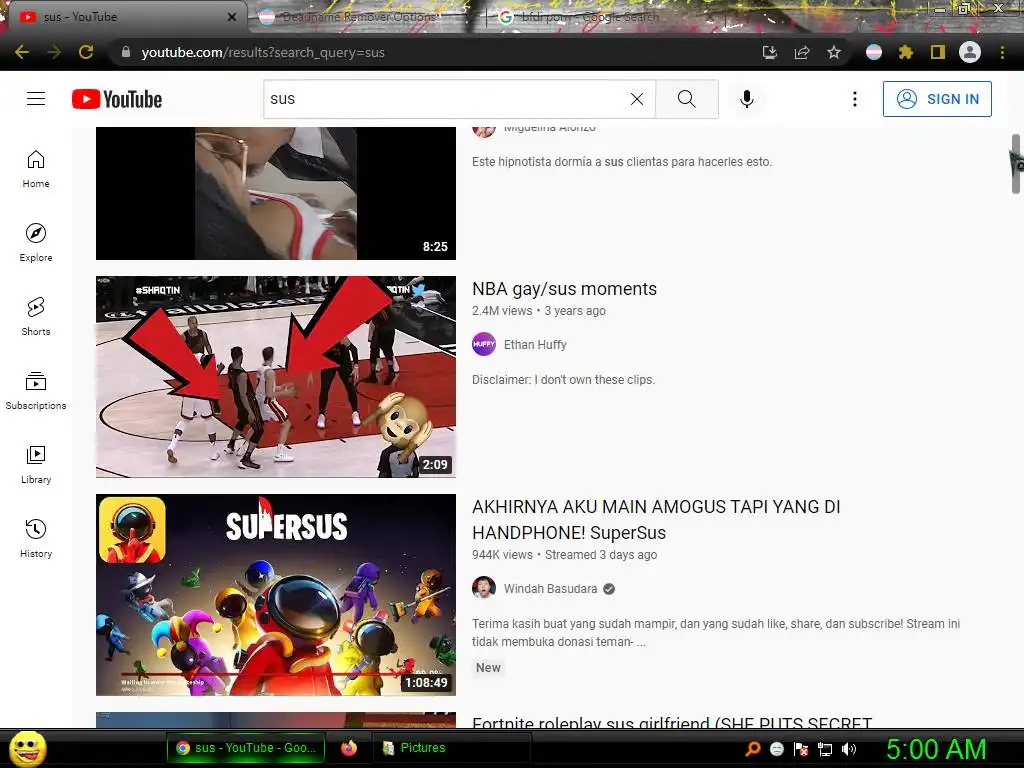Click Disclaimer description text
The width and height of the screenshot is (1024, 768).
(563, 380)
